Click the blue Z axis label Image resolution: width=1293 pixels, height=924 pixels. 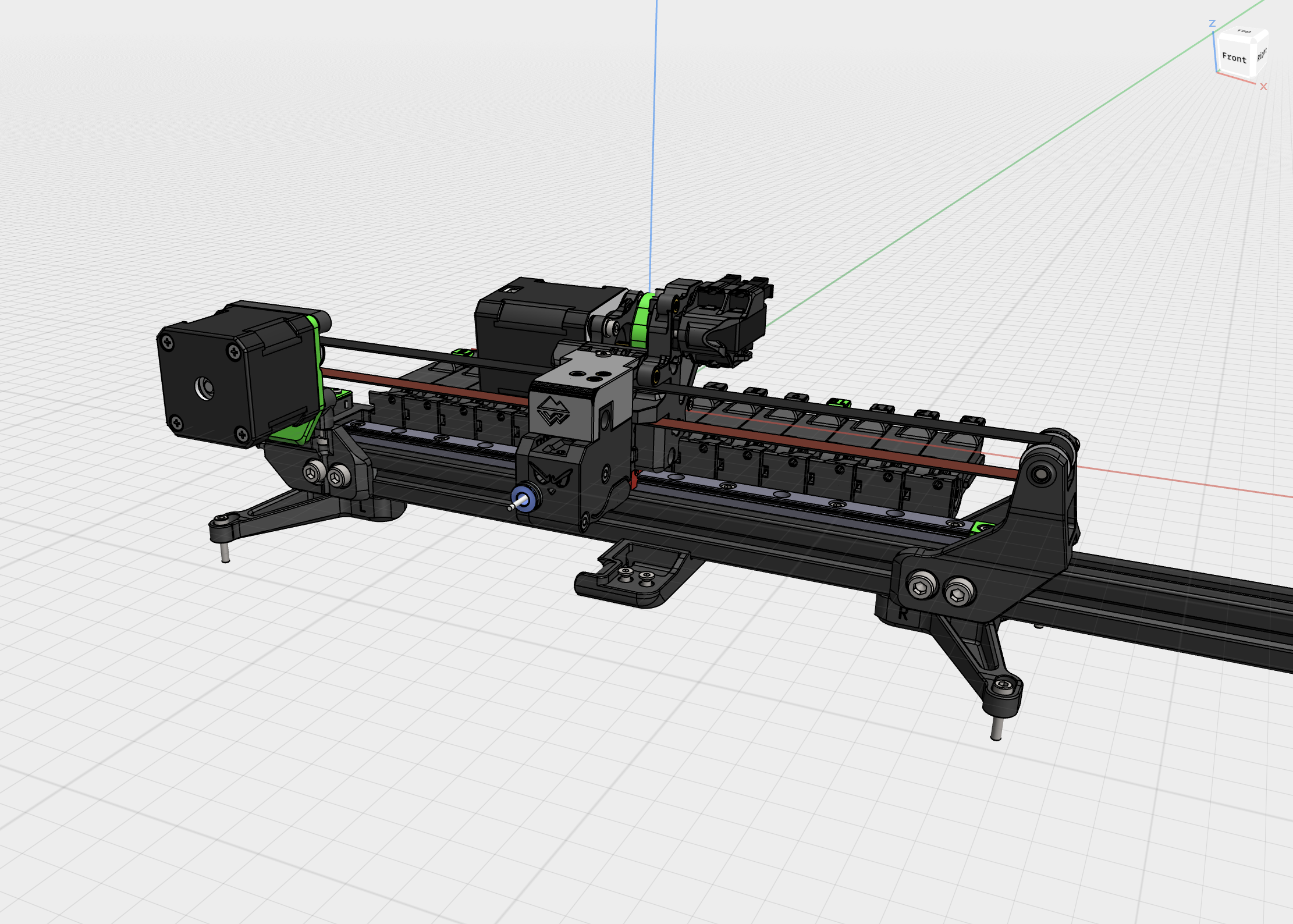click(1212, 23)
